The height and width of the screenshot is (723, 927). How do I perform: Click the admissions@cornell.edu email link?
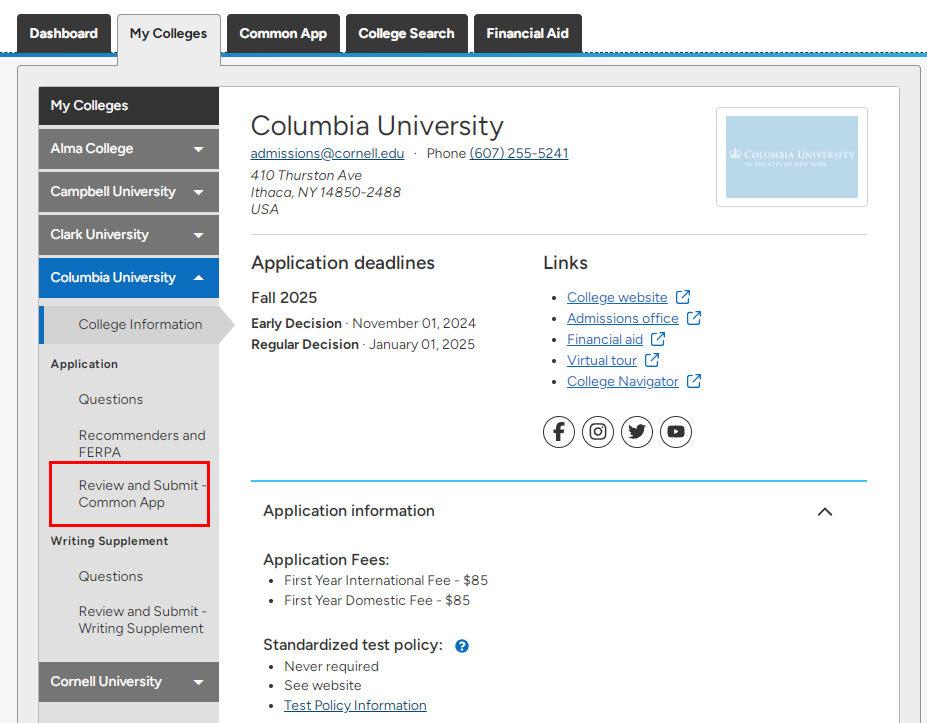point(328,153)
